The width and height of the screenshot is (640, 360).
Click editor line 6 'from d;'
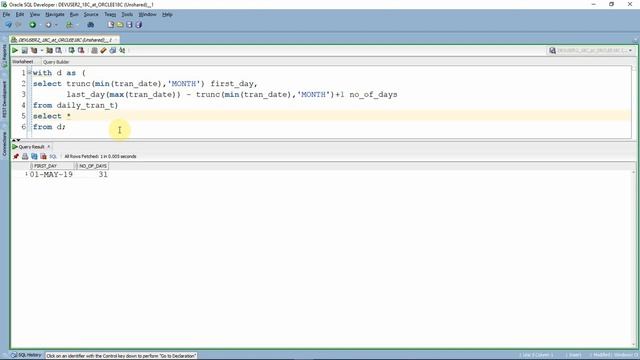click(49, 127)
